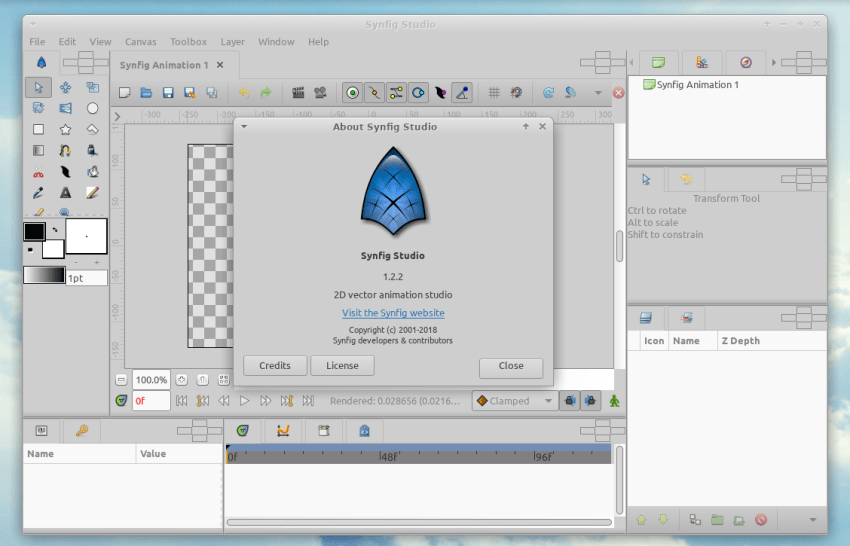The width and height of the screenshot is (850, 546).
Task: Toggle position handles display button
Action: [352, 93]
